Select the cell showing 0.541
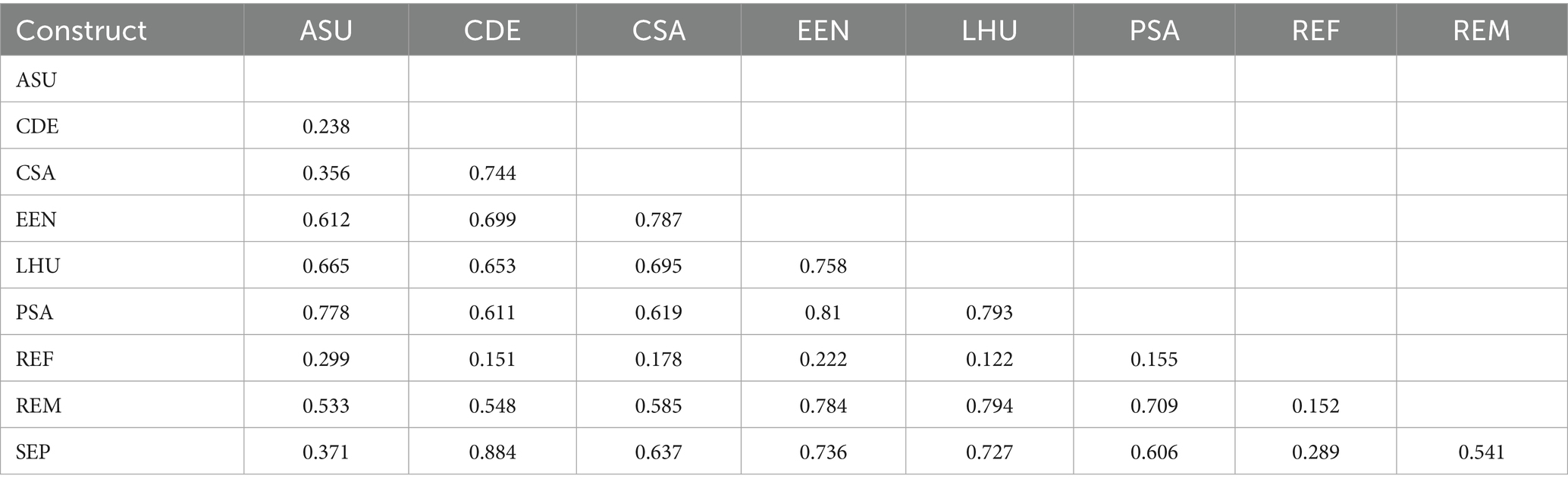 (x=1482, y=452)
